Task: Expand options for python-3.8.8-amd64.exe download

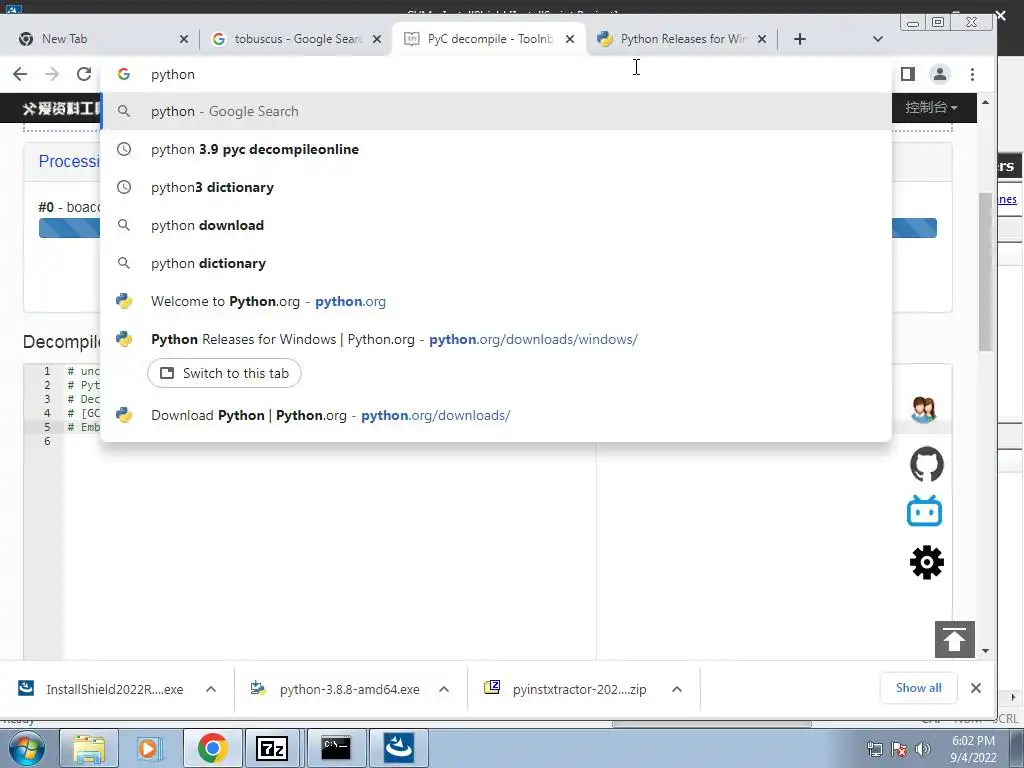Action: click(444, 689)
